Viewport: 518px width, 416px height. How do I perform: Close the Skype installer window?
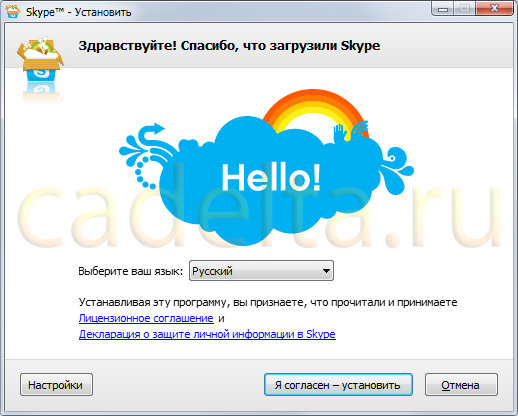coord(494,9)
